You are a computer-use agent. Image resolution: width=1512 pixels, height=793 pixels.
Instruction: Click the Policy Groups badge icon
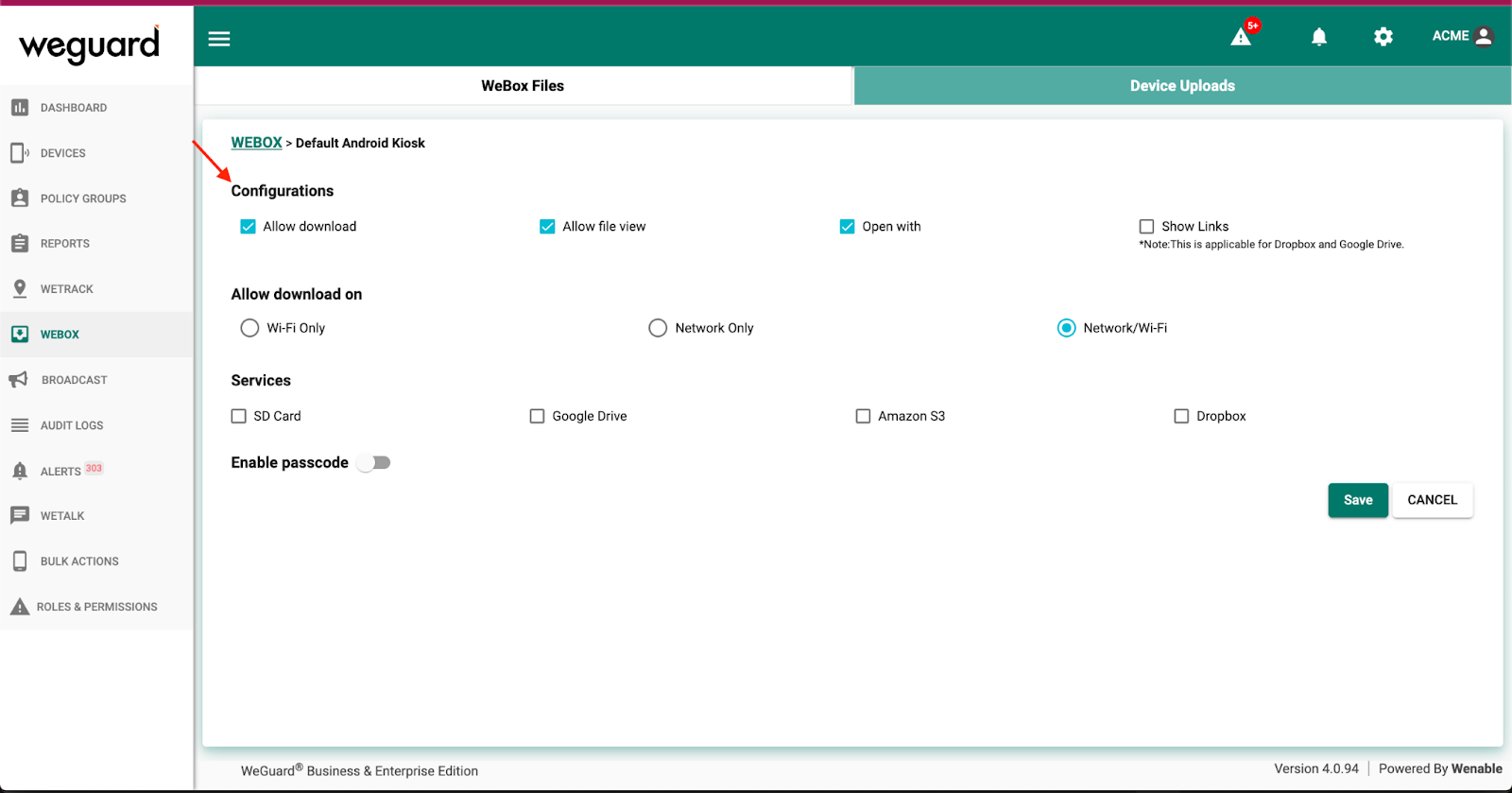pos(20,198)
